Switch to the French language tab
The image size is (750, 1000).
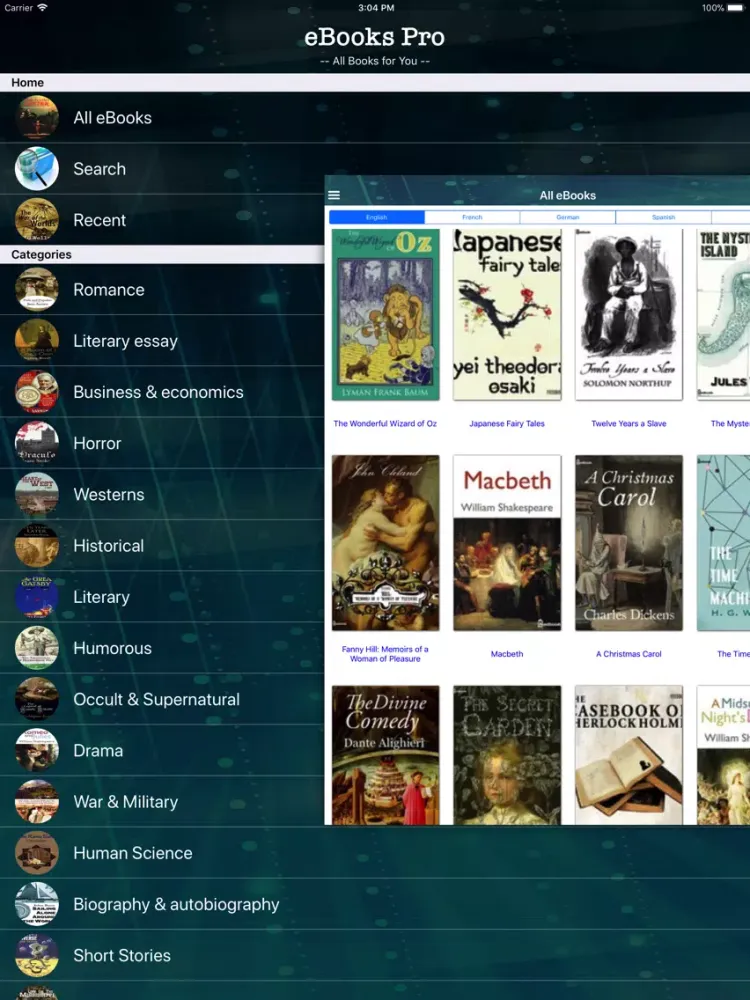[x=472, y=217]
